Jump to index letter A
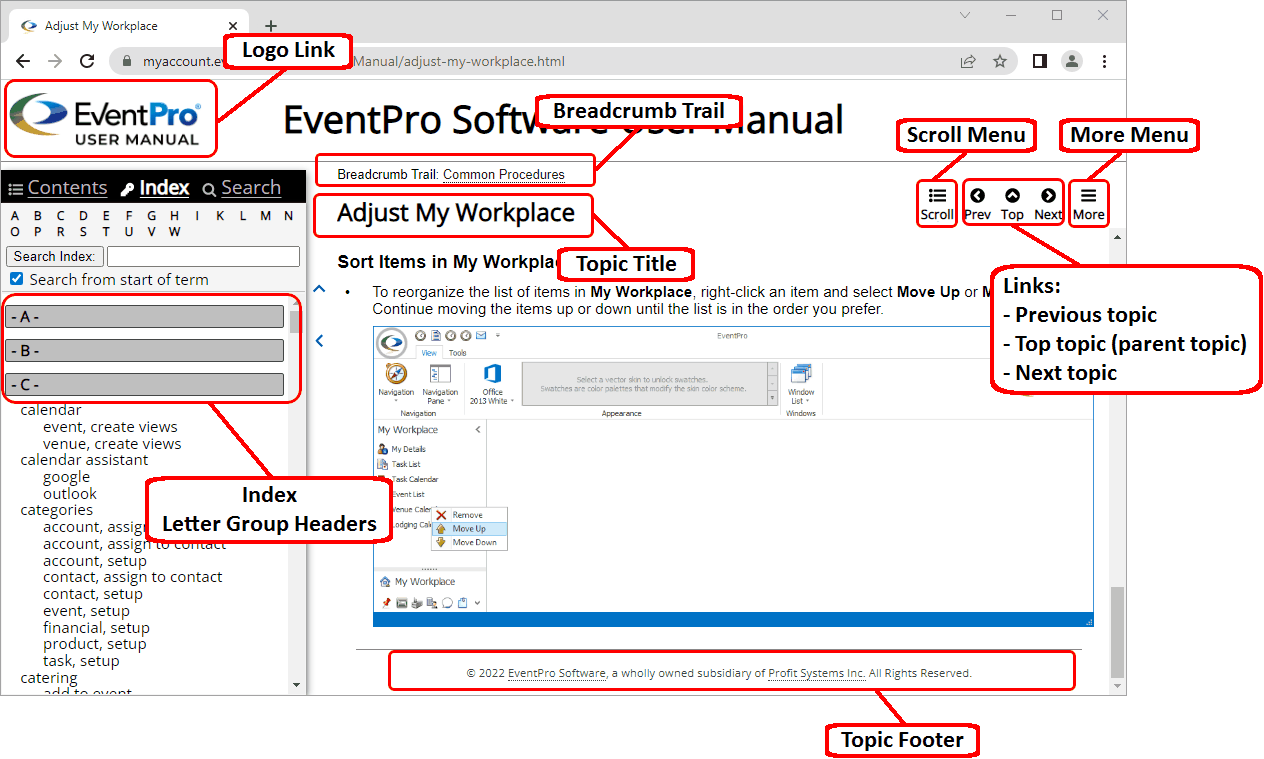The image size is (1264, 759). [14, 216]
